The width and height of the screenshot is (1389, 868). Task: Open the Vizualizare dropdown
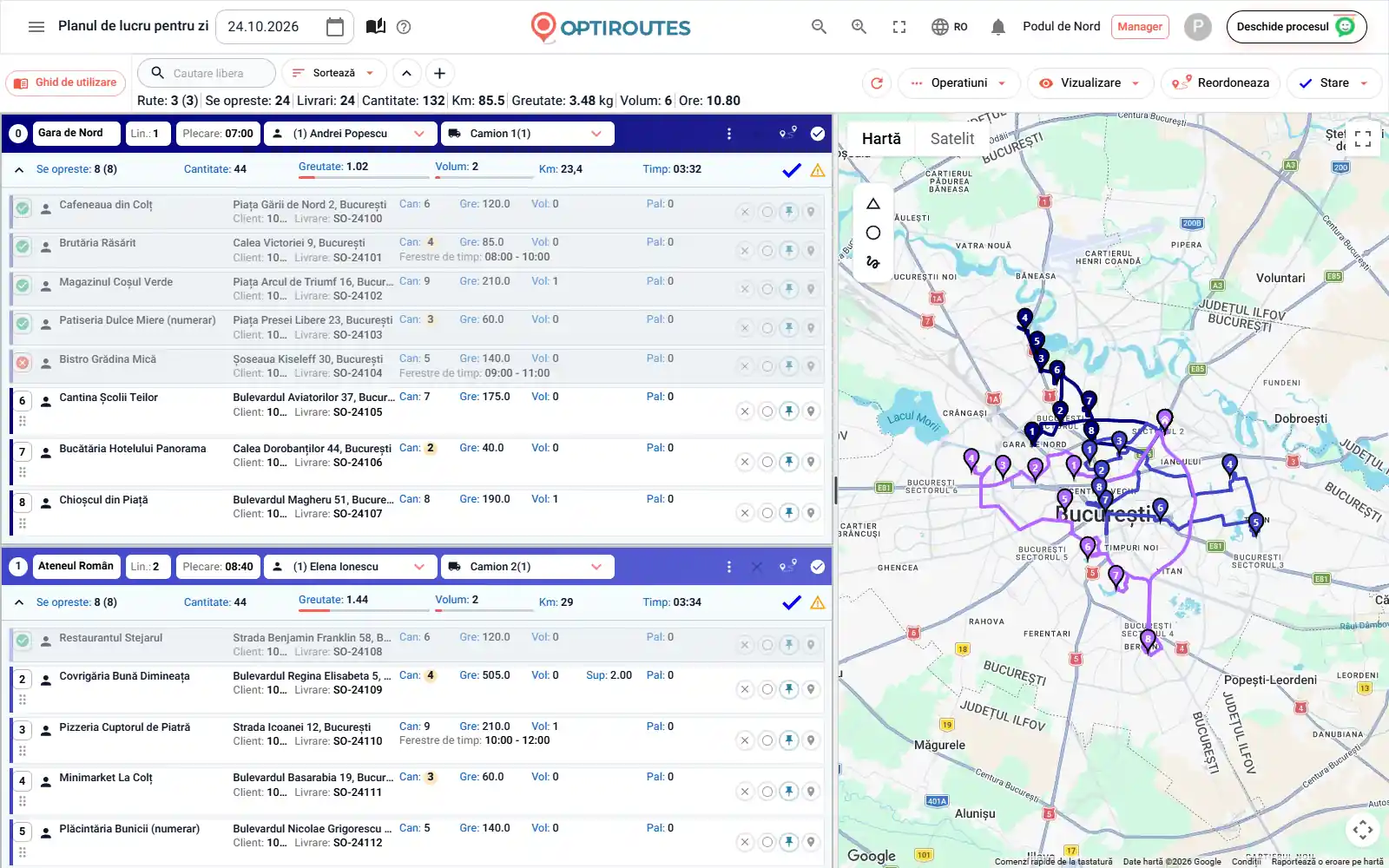1090,83
